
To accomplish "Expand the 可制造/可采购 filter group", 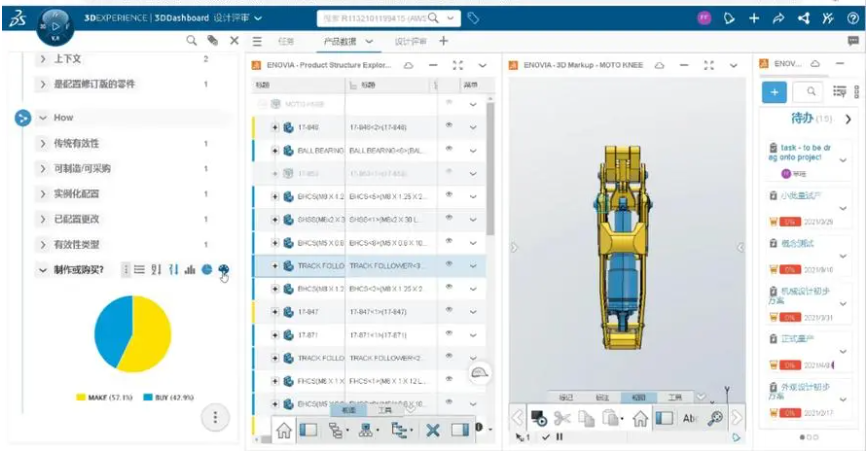I will coord(43,169).
